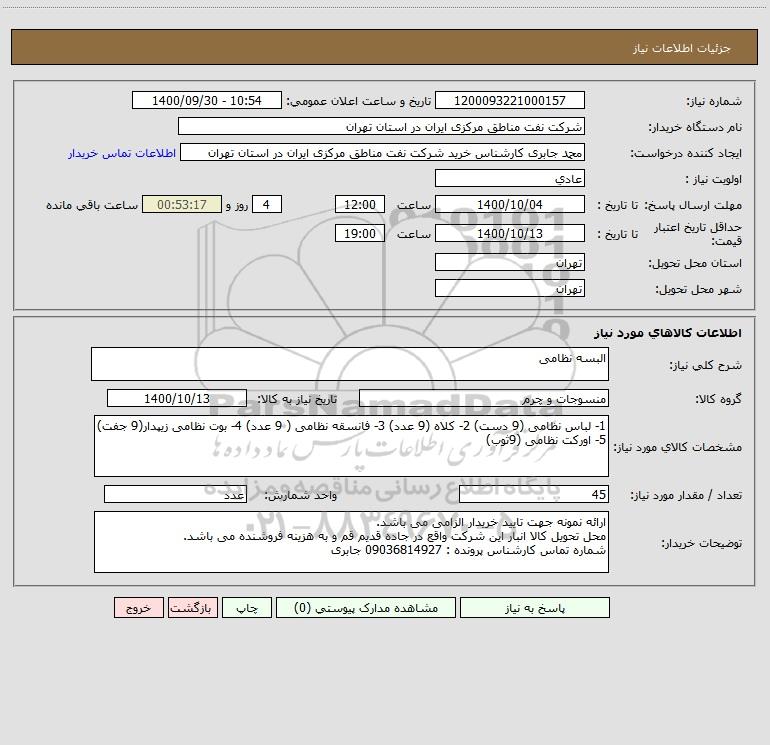Click the اولویت نیاز label
The height and width of the screenshot is (745, 770).
(x=714, y=180)
